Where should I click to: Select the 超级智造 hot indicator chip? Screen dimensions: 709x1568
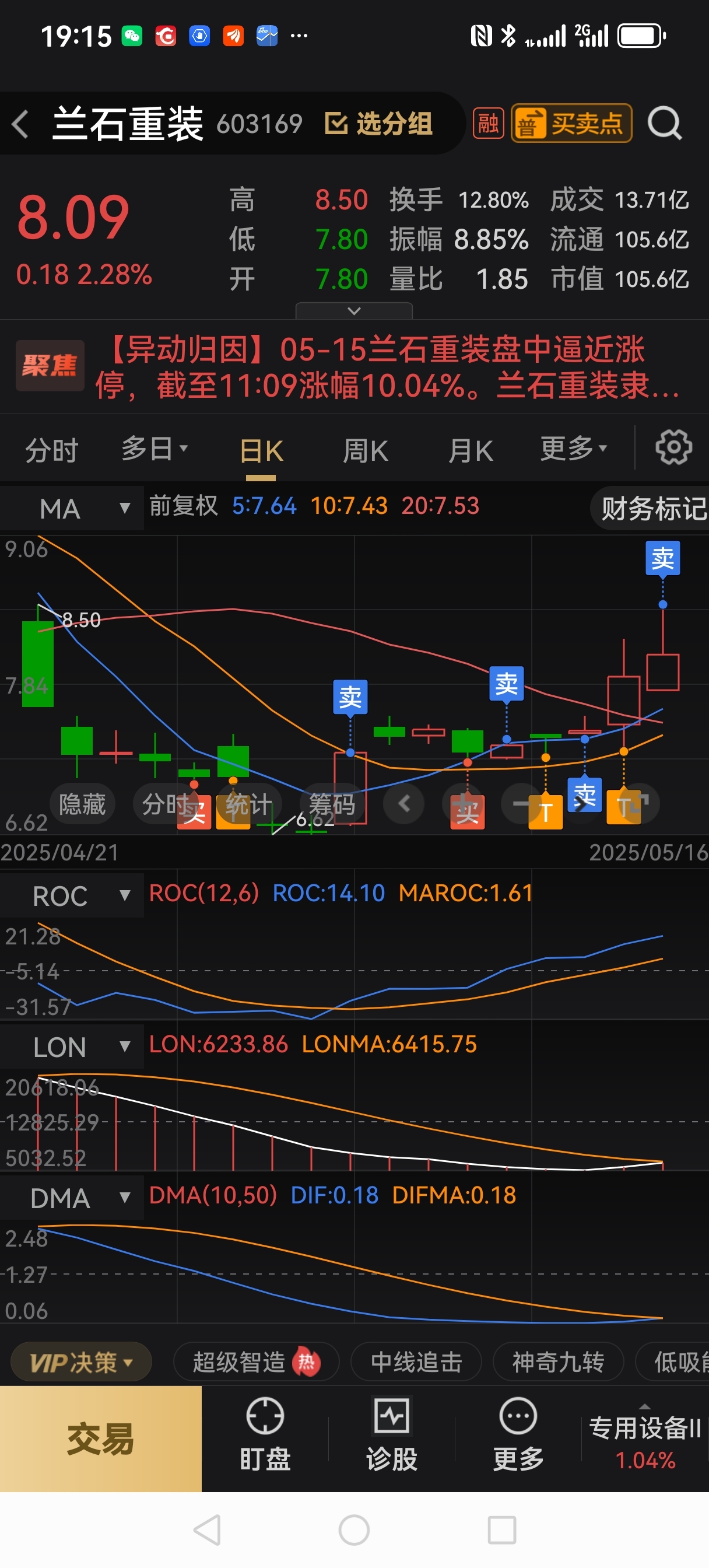pos(255,1361)
